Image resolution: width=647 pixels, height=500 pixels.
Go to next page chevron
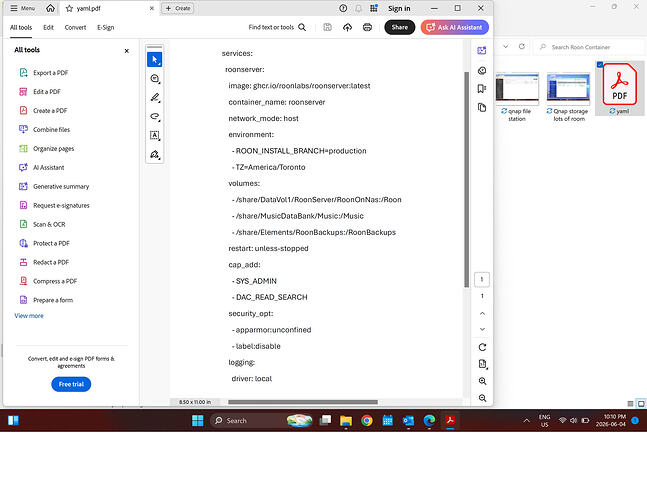(482, 329)
